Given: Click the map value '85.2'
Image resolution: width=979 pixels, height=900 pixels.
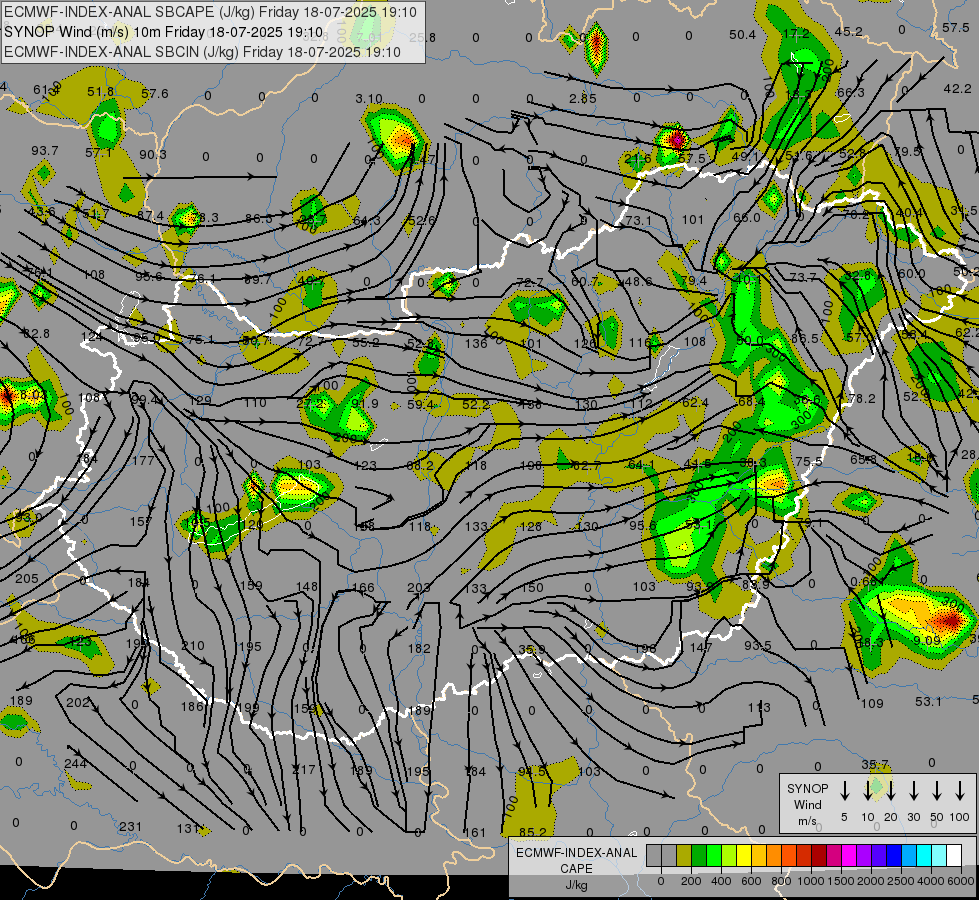Looking at the screenshot, I should click(533, 832).
